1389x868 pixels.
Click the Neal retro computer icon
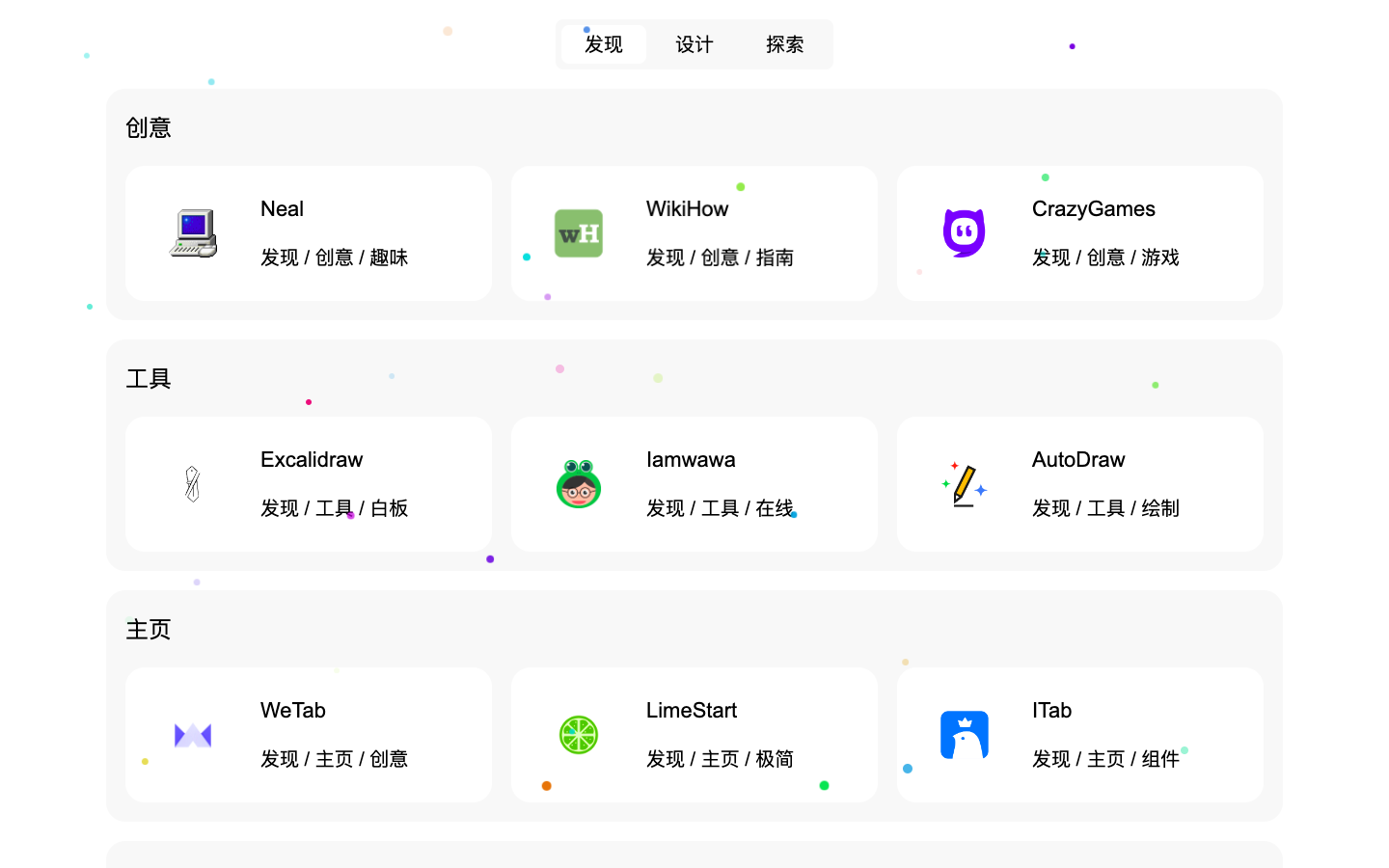pos(193,233)
